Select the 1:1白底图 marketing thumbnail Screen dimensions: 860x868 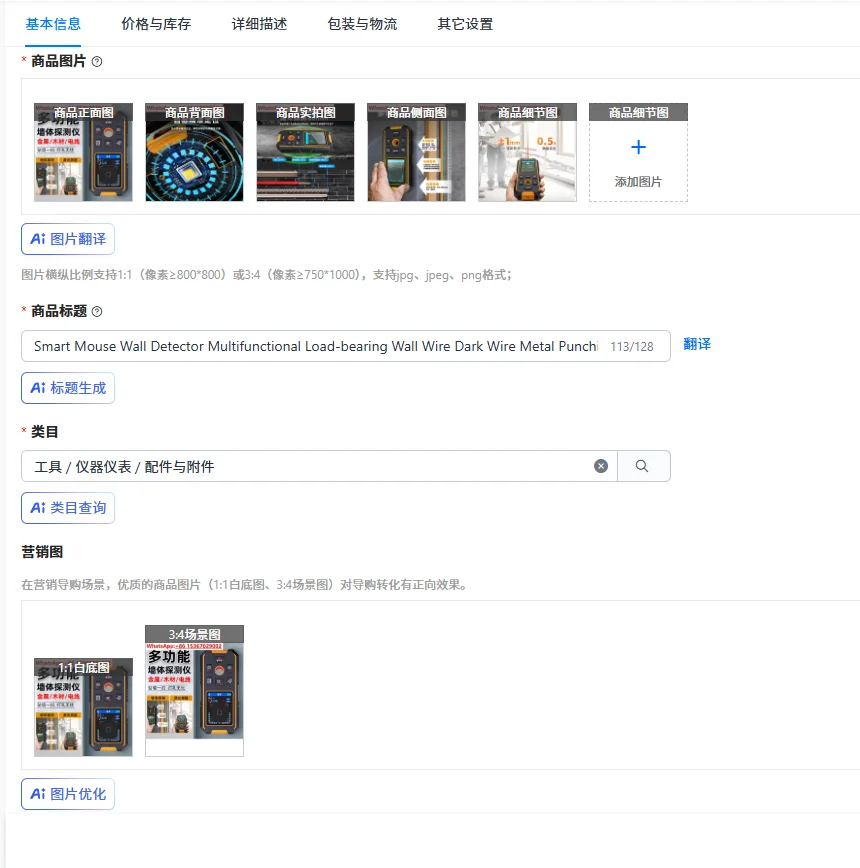pos(83,707)
